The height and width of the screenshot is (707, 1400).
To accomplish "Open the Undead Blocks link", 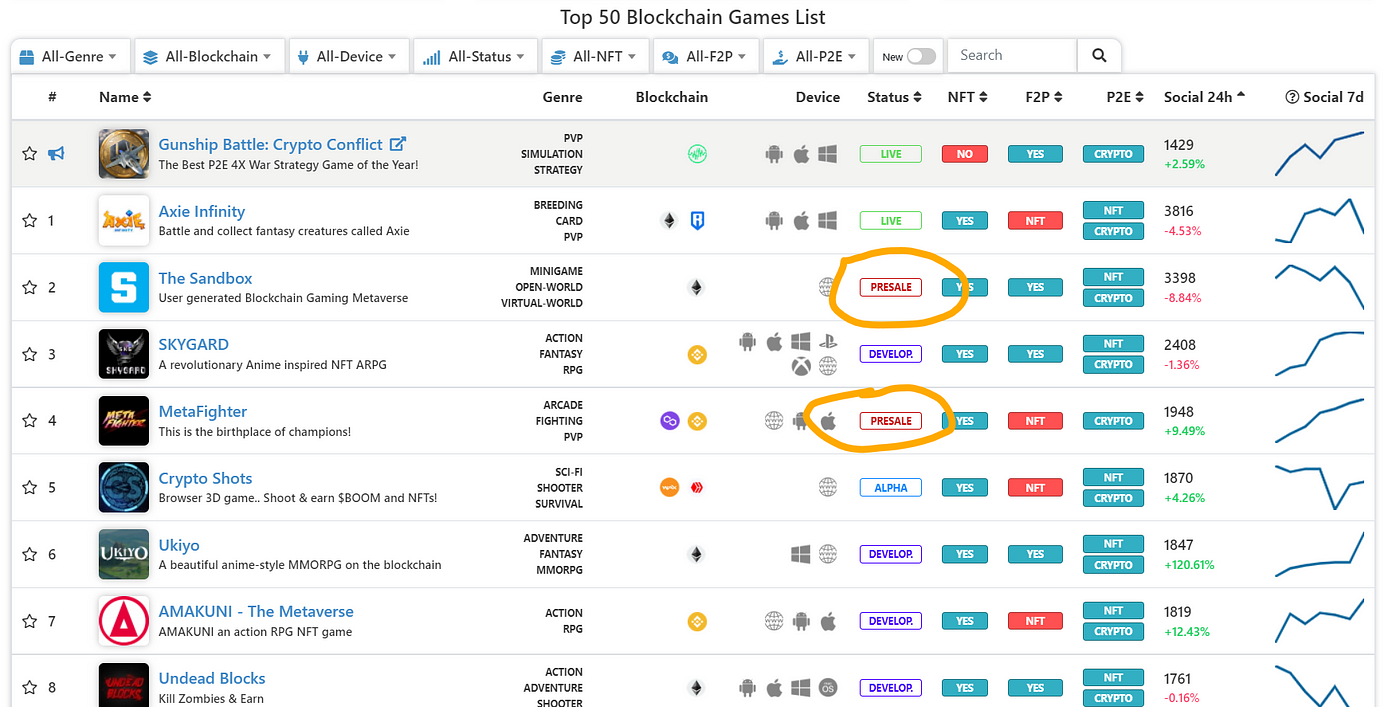I will (x=212, y=678).
